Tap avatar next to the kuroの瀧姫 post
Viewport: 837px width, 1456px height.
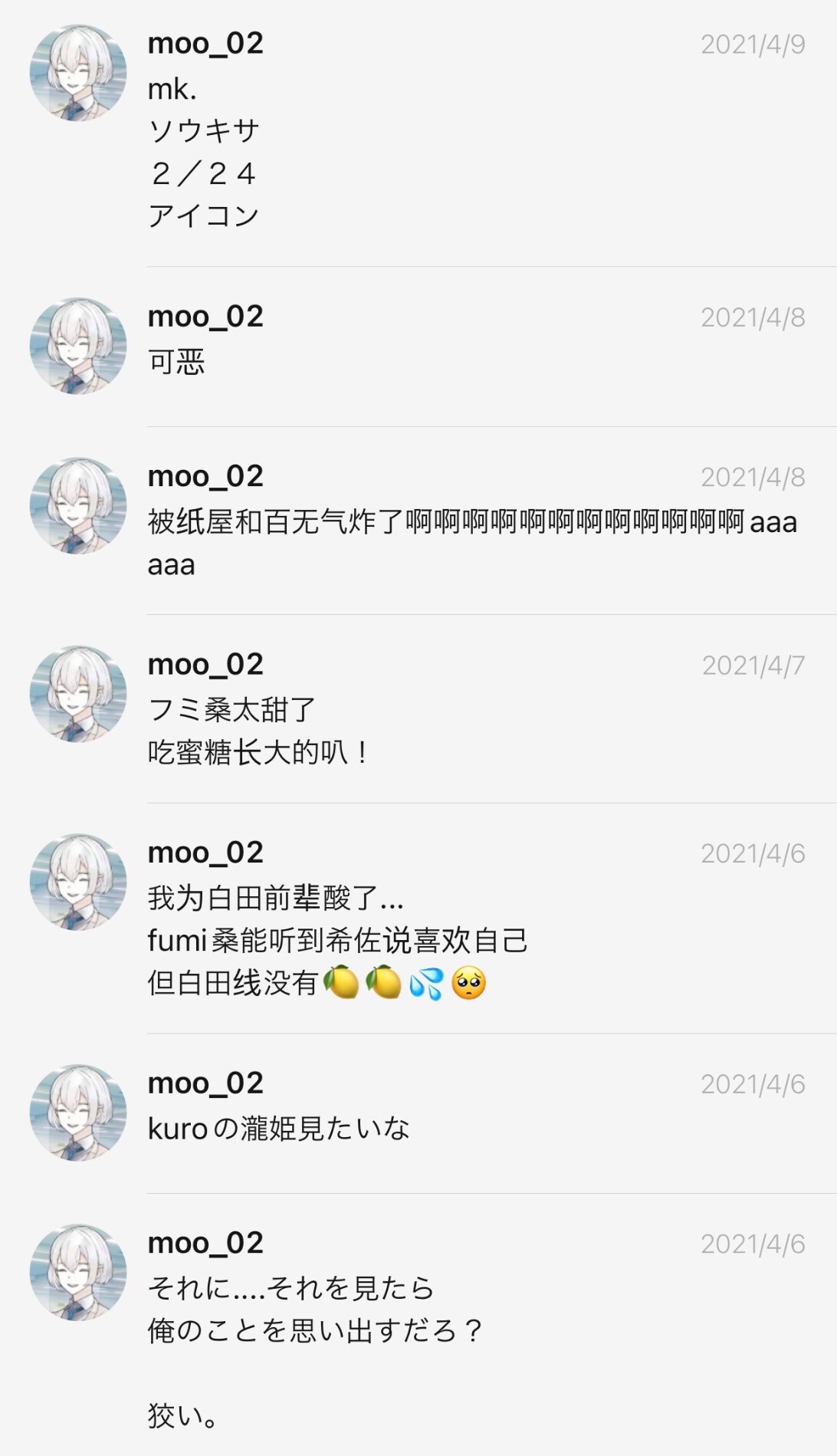[78, 1113]
